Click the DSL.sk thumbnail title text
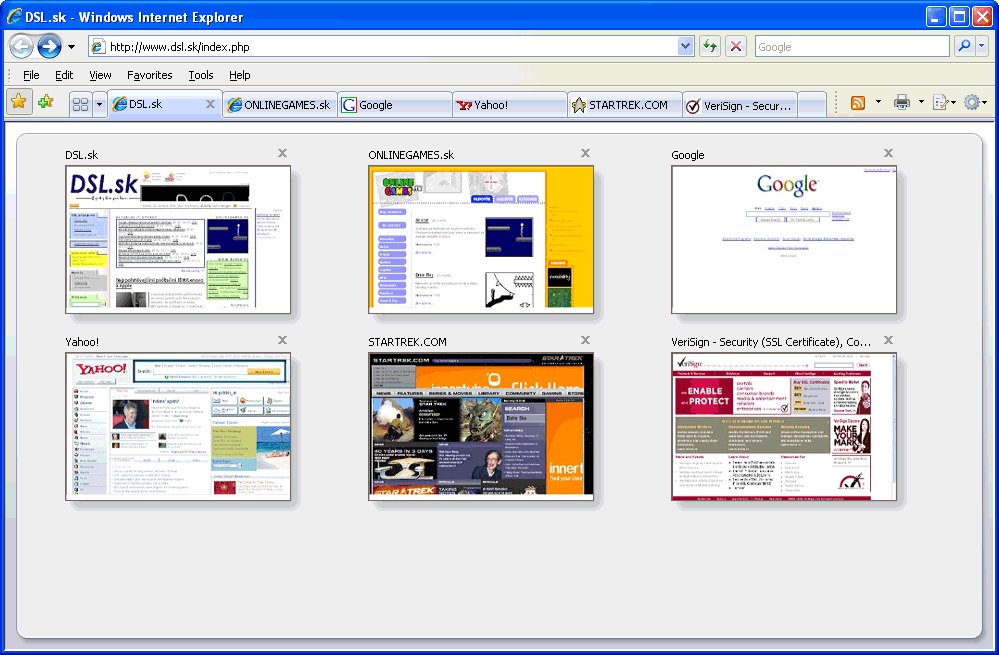This screenshot has height=655, width=999. click(82, 155)
